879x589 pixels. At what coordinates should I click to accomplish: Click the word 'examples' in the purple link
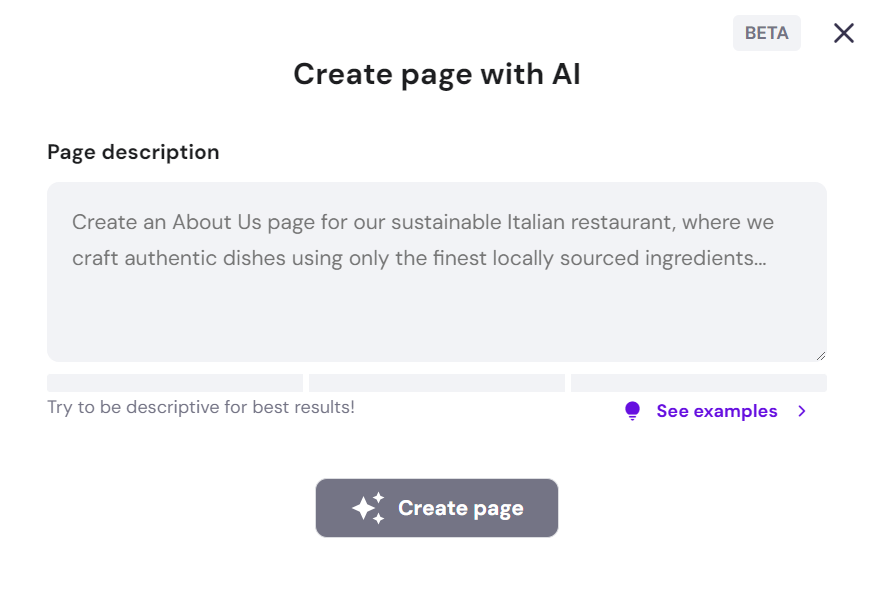click(739, 411)
